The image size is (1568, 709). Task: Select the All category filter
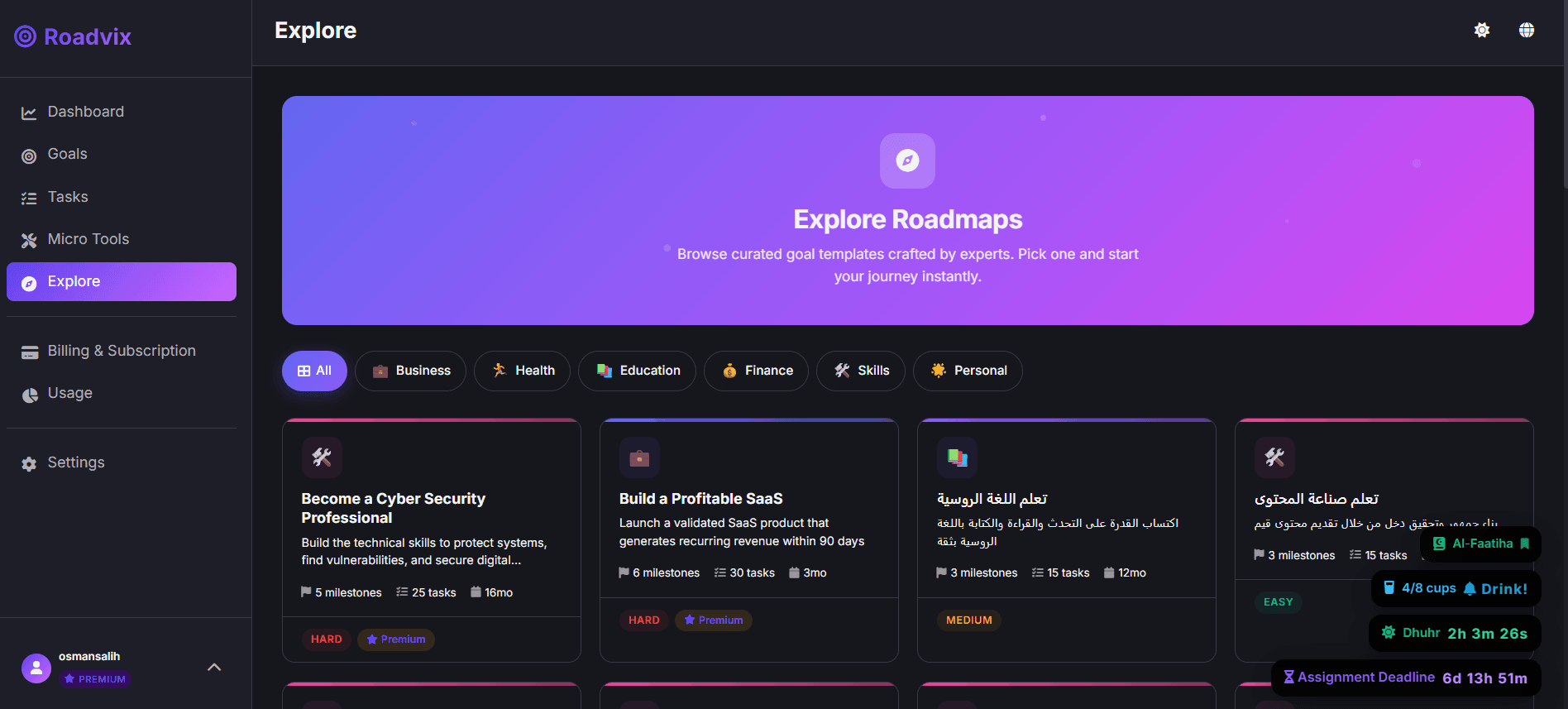click(x=314, y=371)
